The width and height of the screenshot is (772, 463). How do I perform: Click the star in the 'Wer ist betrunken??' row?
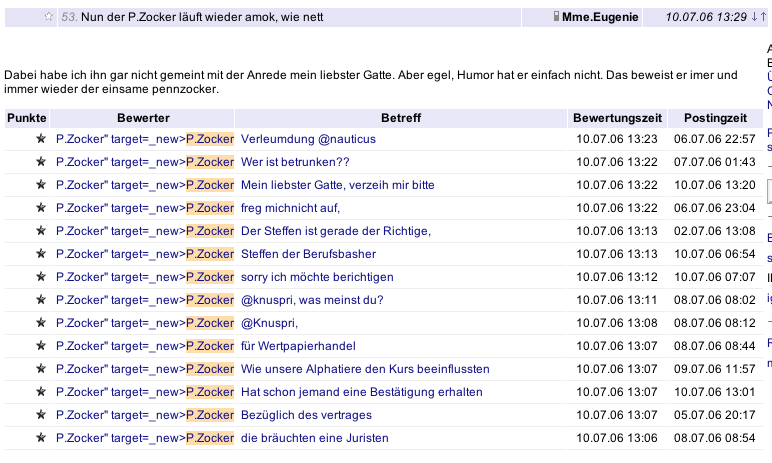point(41,162)
